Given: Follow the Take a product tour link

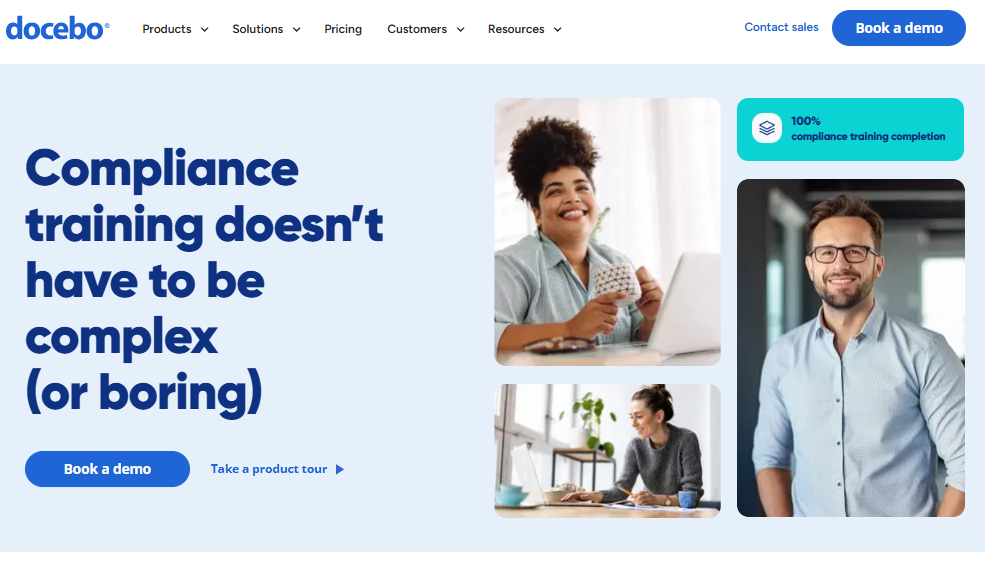Looking at the screenshot, I should 269,469.
